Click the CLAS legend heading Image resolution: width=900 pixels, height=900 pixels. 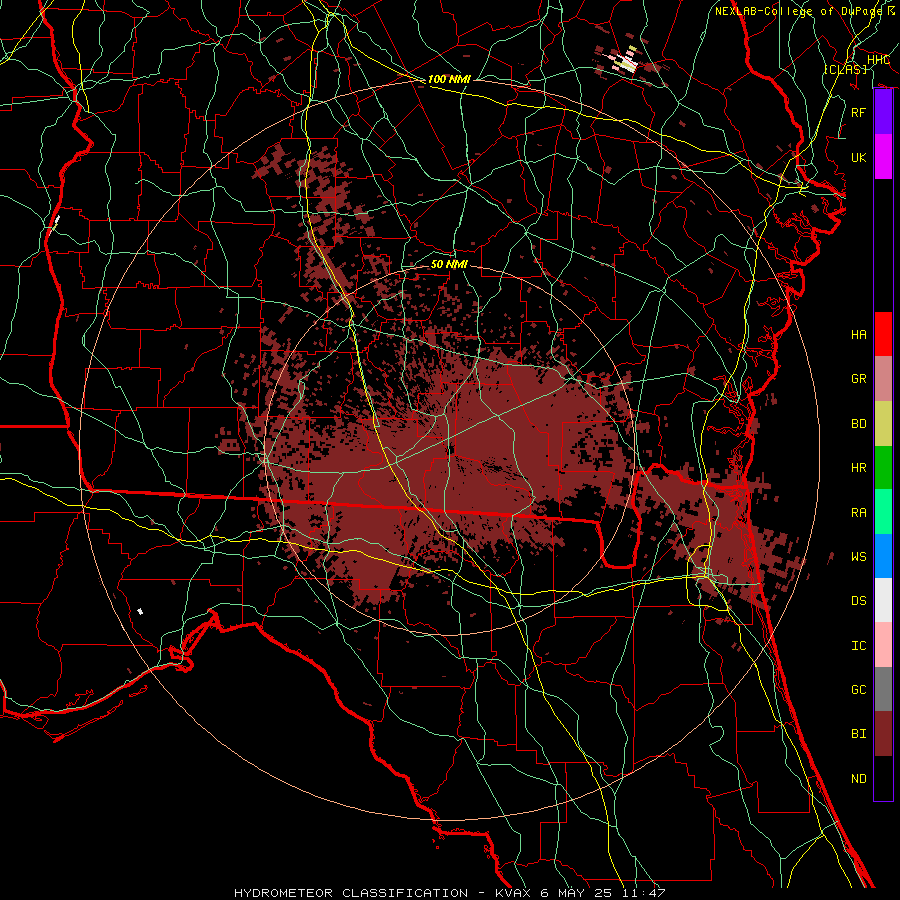point(845,69)
